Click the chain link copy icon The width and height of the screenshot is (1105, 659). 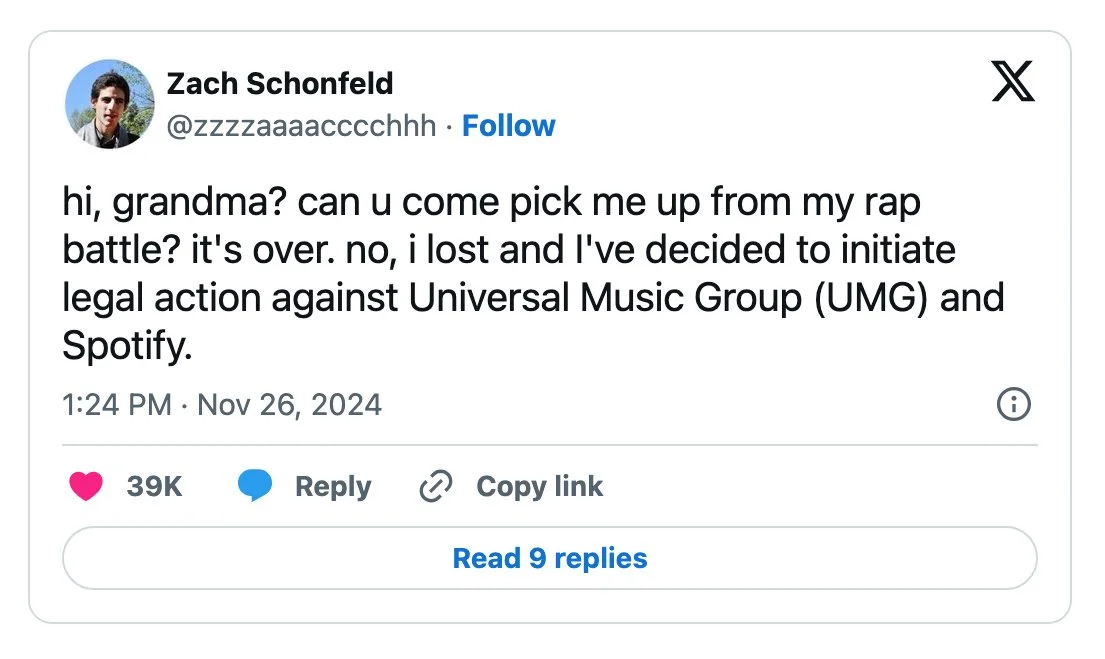pos(435,487)
